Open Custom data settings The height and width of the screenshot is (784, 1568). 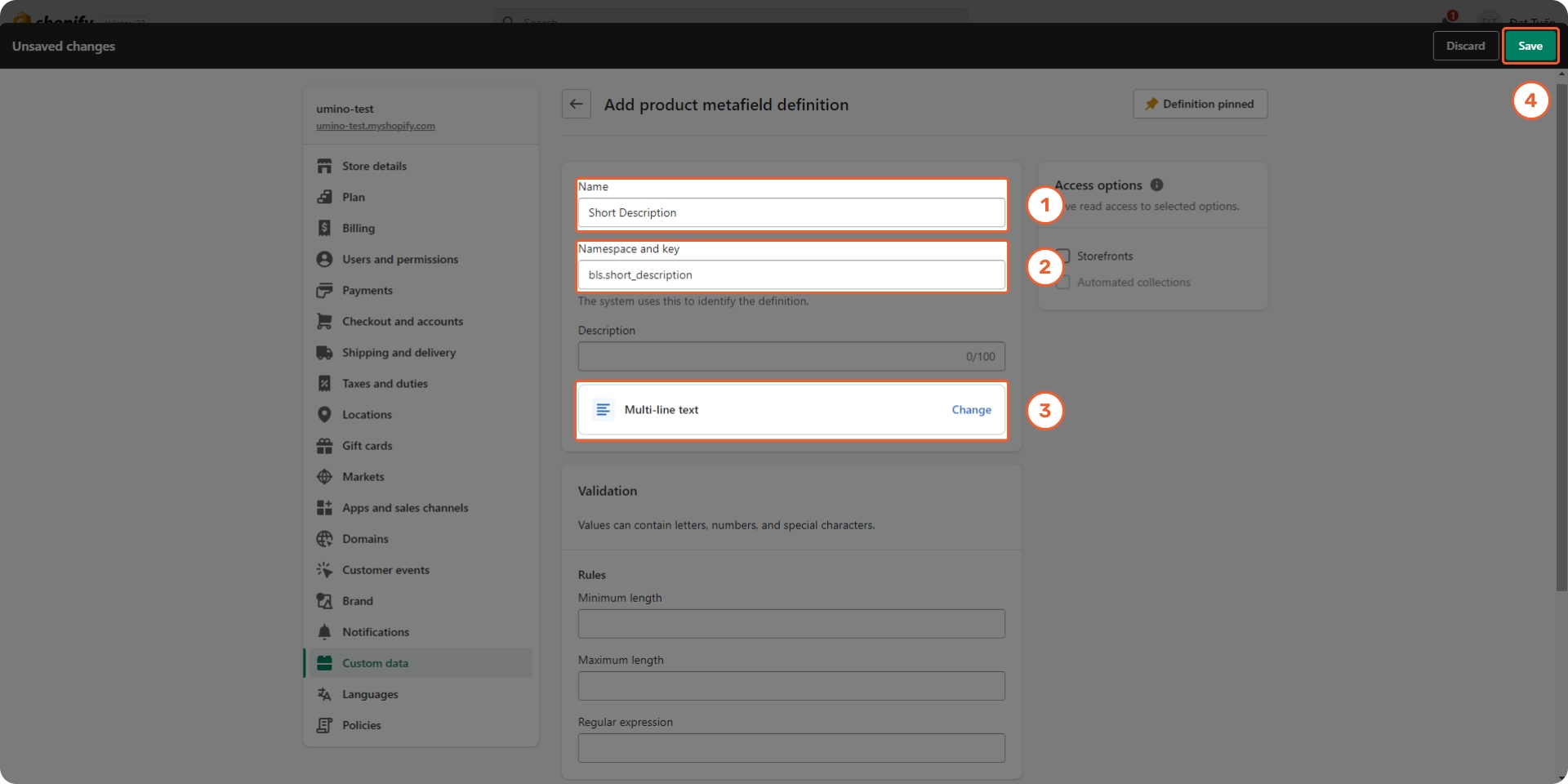[x=375, y=663]
